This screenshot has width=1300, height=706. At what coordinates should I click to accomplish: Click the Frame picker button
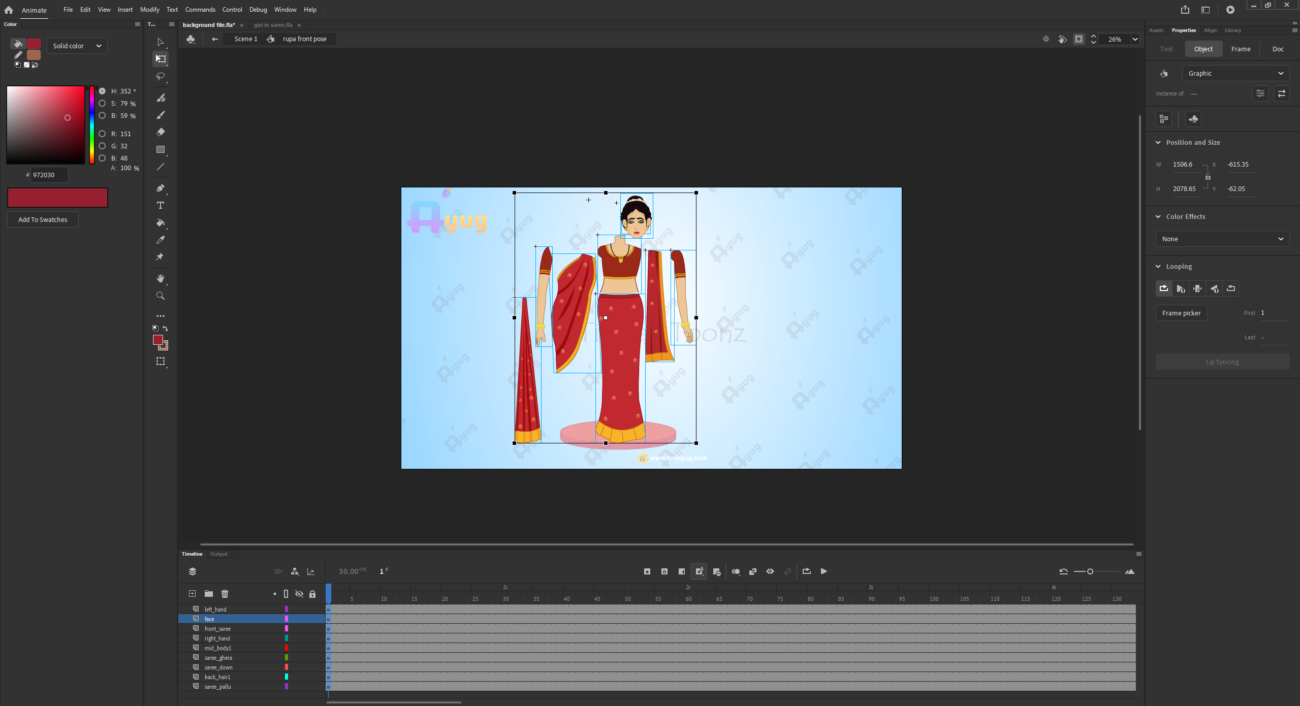pos(1181,313)
